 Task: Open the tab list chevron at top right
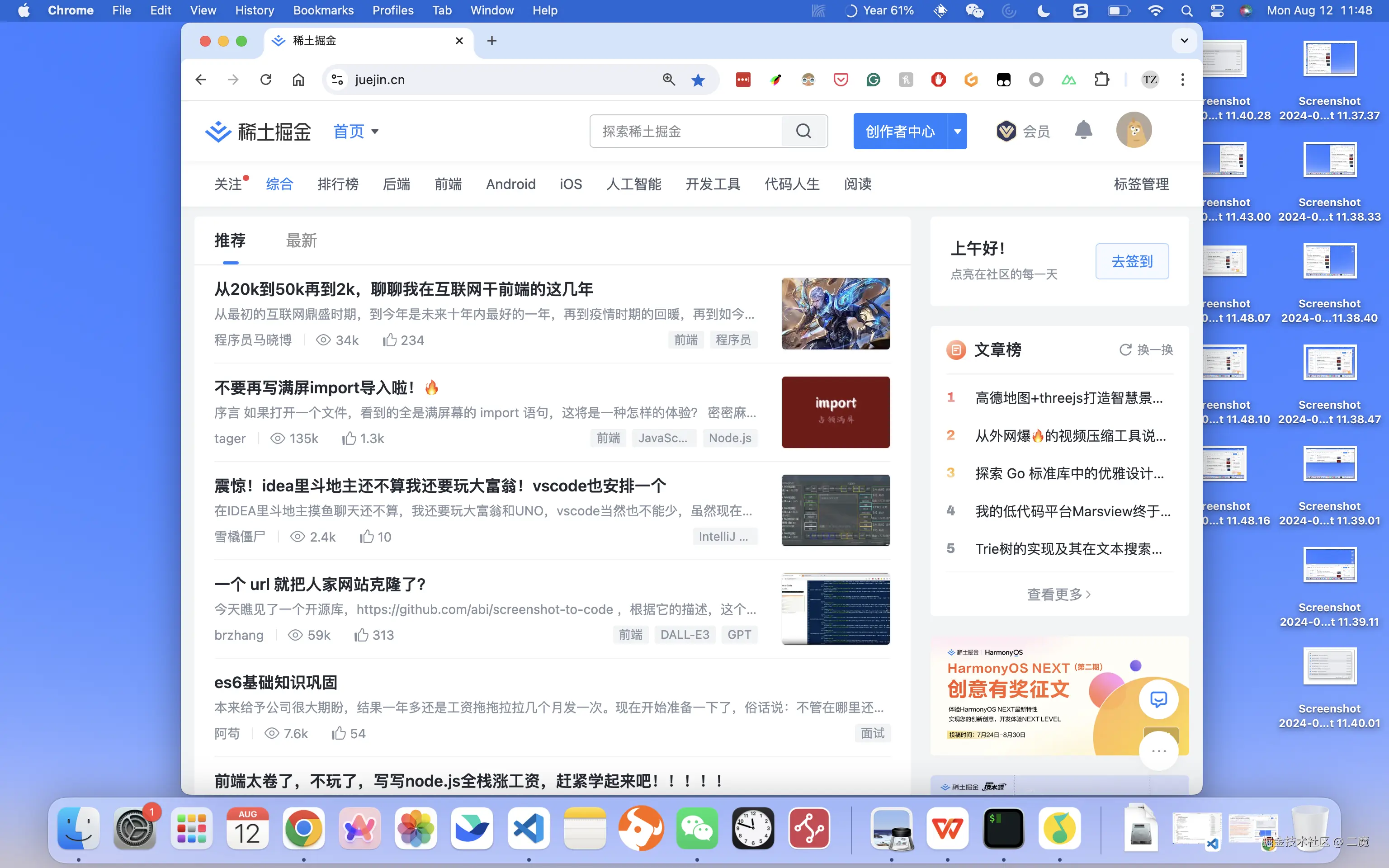click(1184, 40)
